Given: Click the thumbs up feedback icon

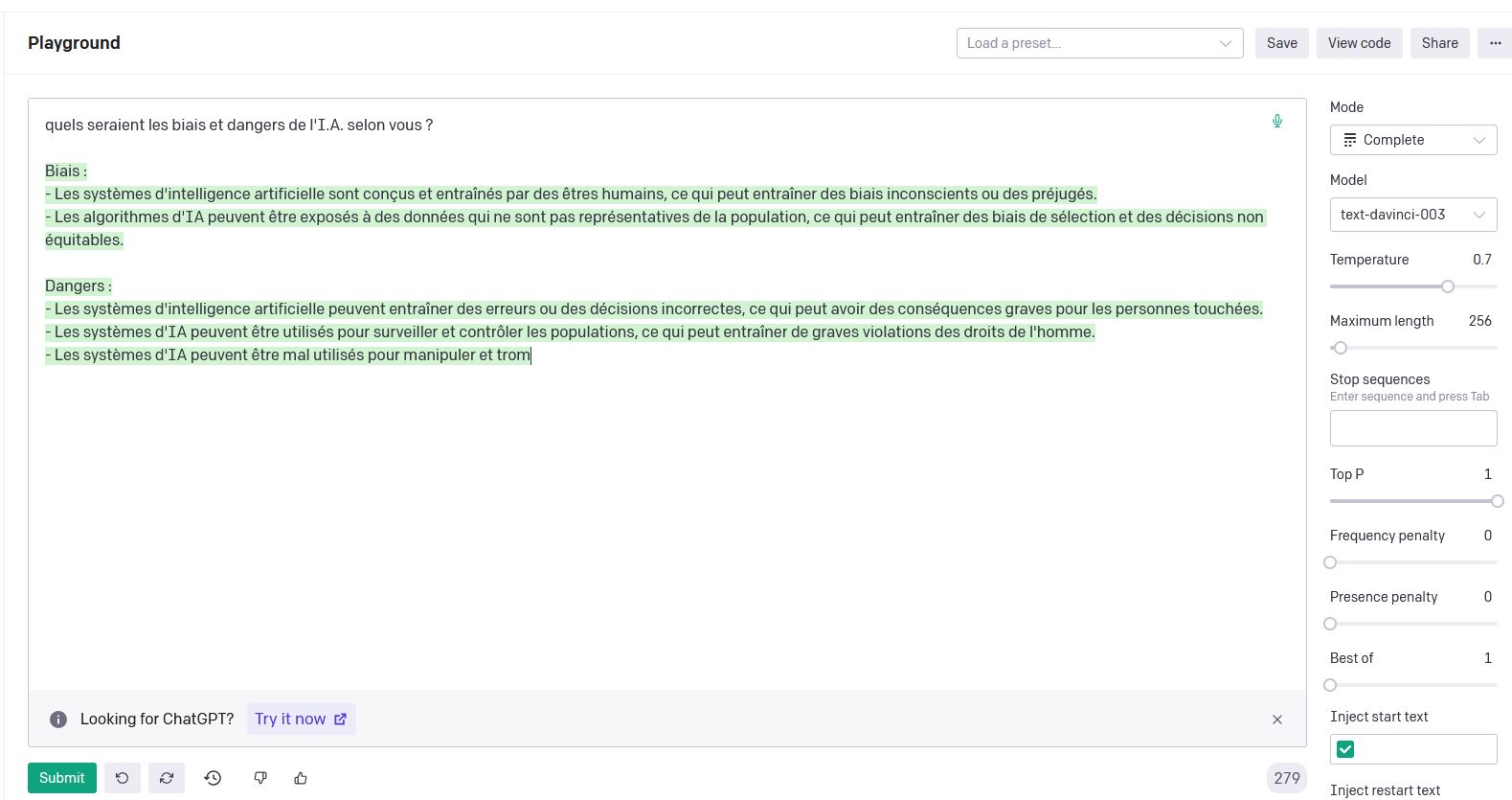Looking at the screenshot, I should (x=301, y=778).
